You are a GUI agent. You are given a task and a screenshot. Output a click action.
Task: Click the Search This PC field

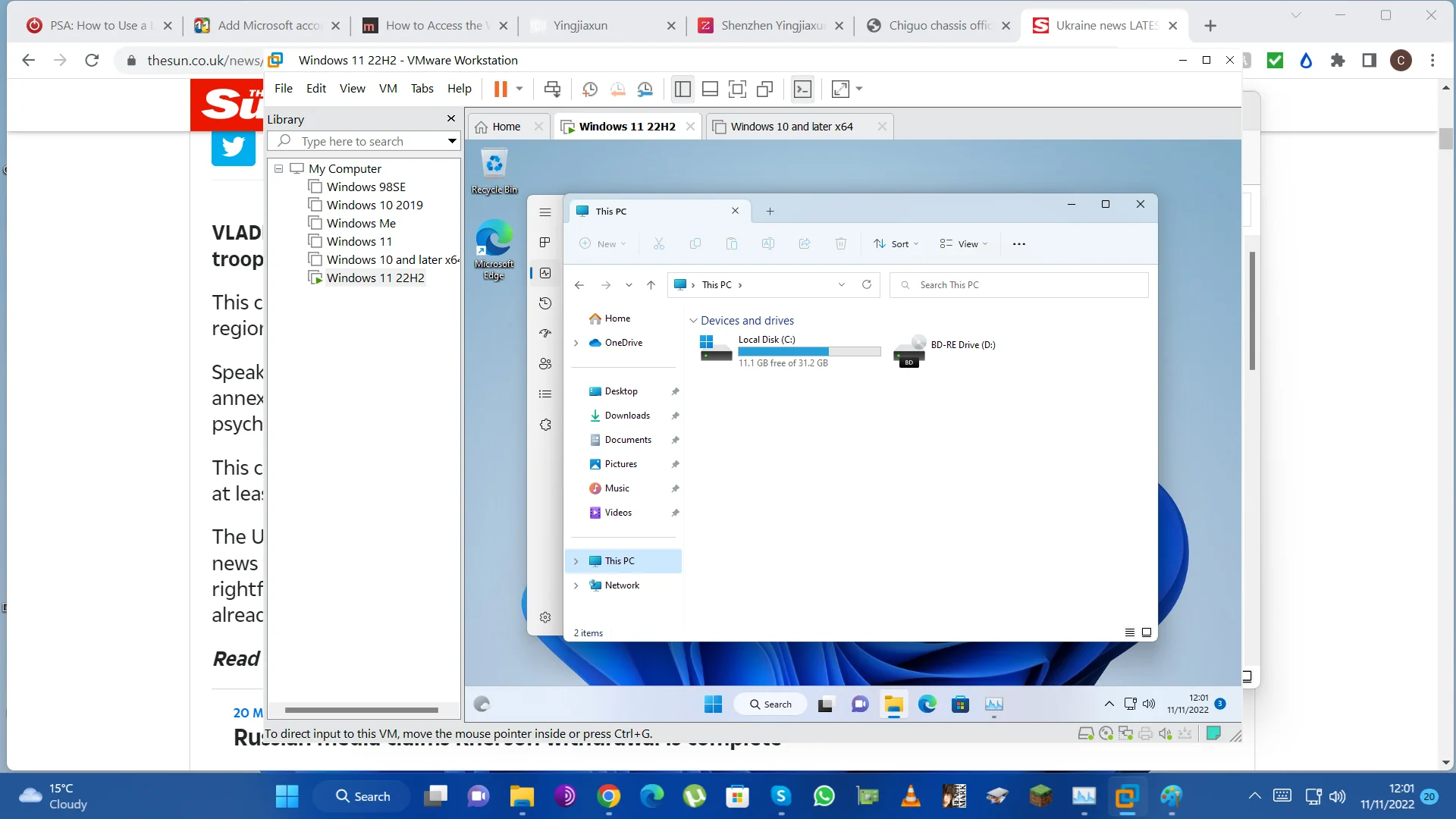(x=1018, y=285)
